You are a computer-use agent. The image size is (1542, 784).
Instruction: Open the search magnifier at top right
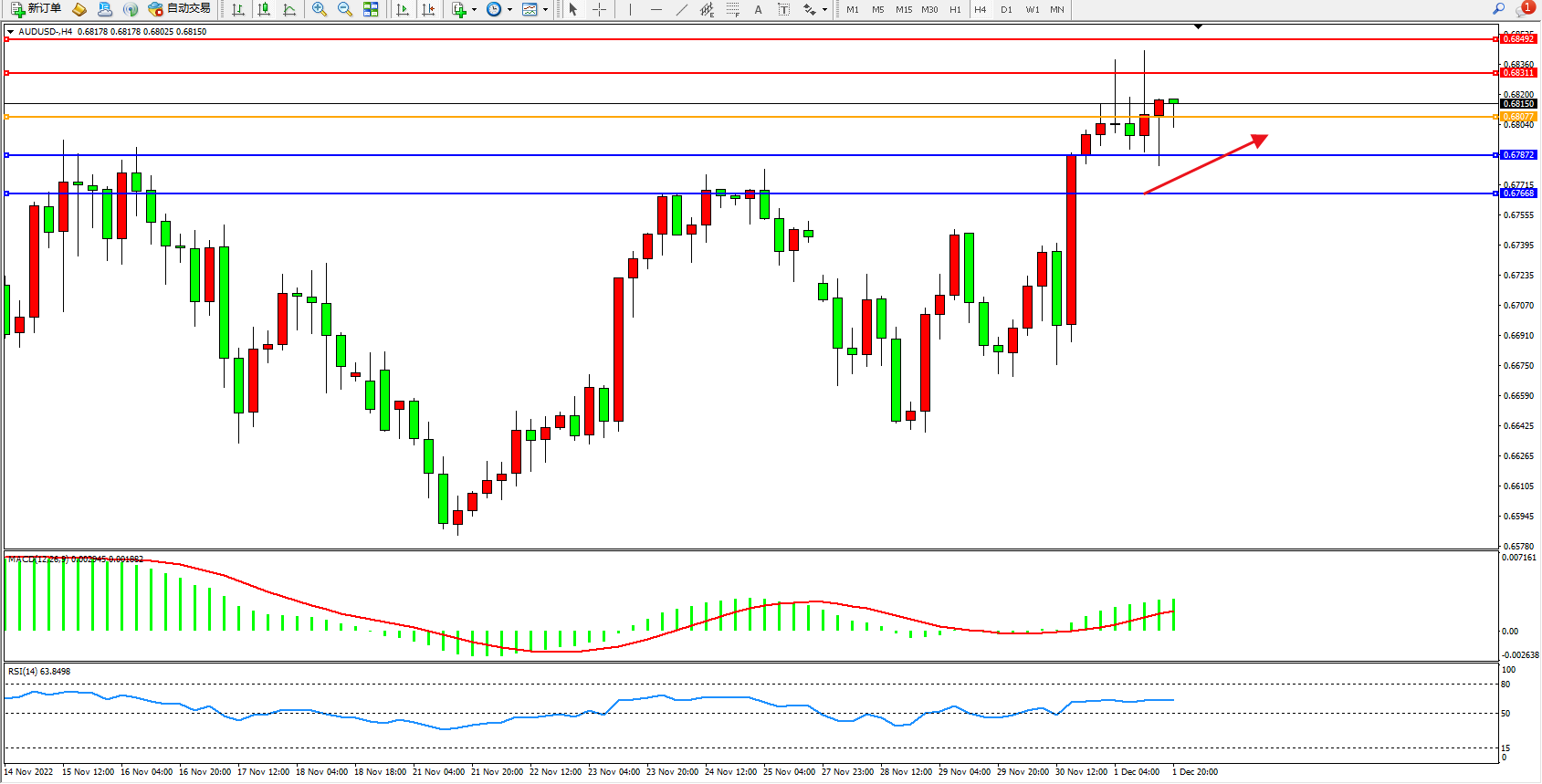tap(1498, 9)
